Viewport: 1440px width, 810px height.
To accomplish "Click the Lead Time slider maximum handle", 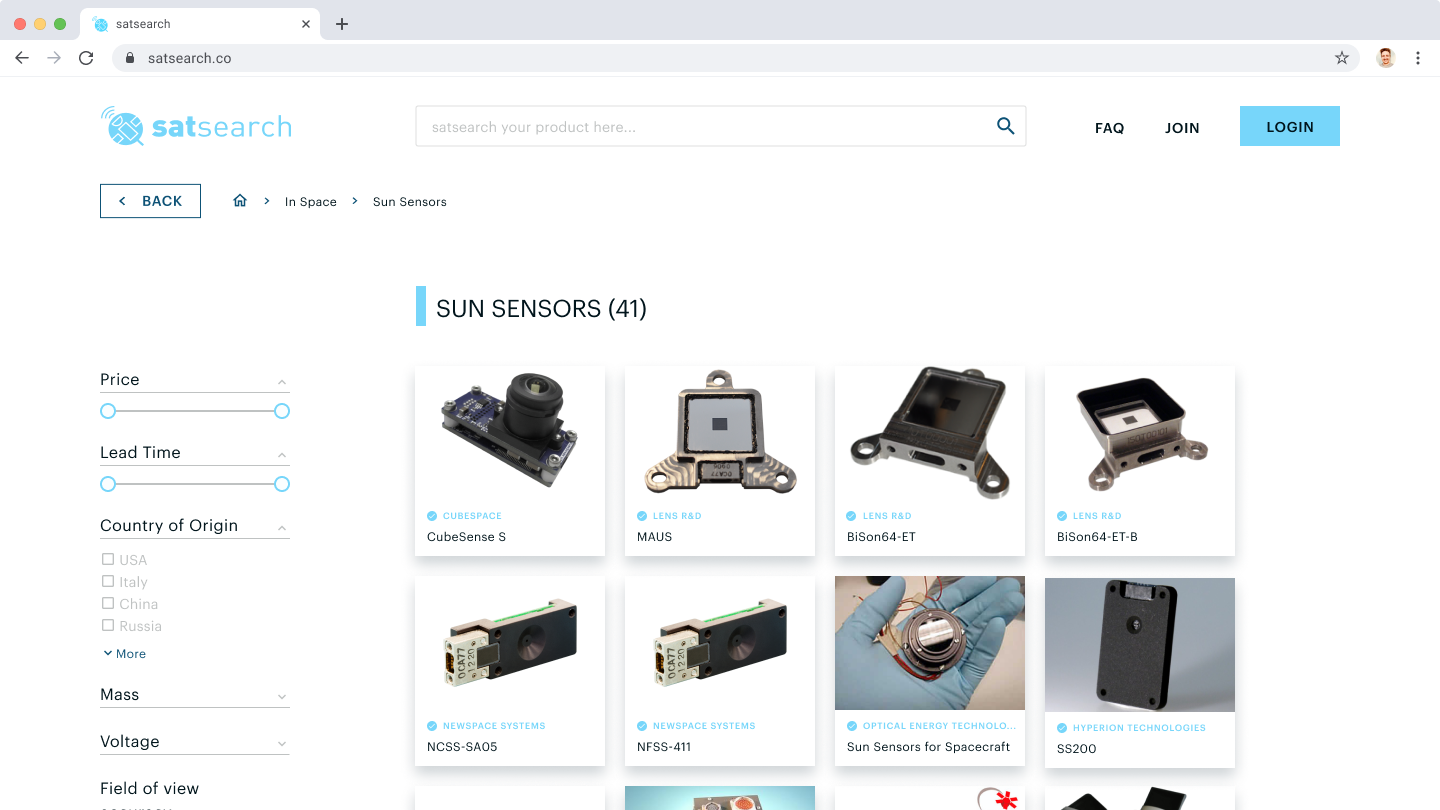I will tap(282, 484).
